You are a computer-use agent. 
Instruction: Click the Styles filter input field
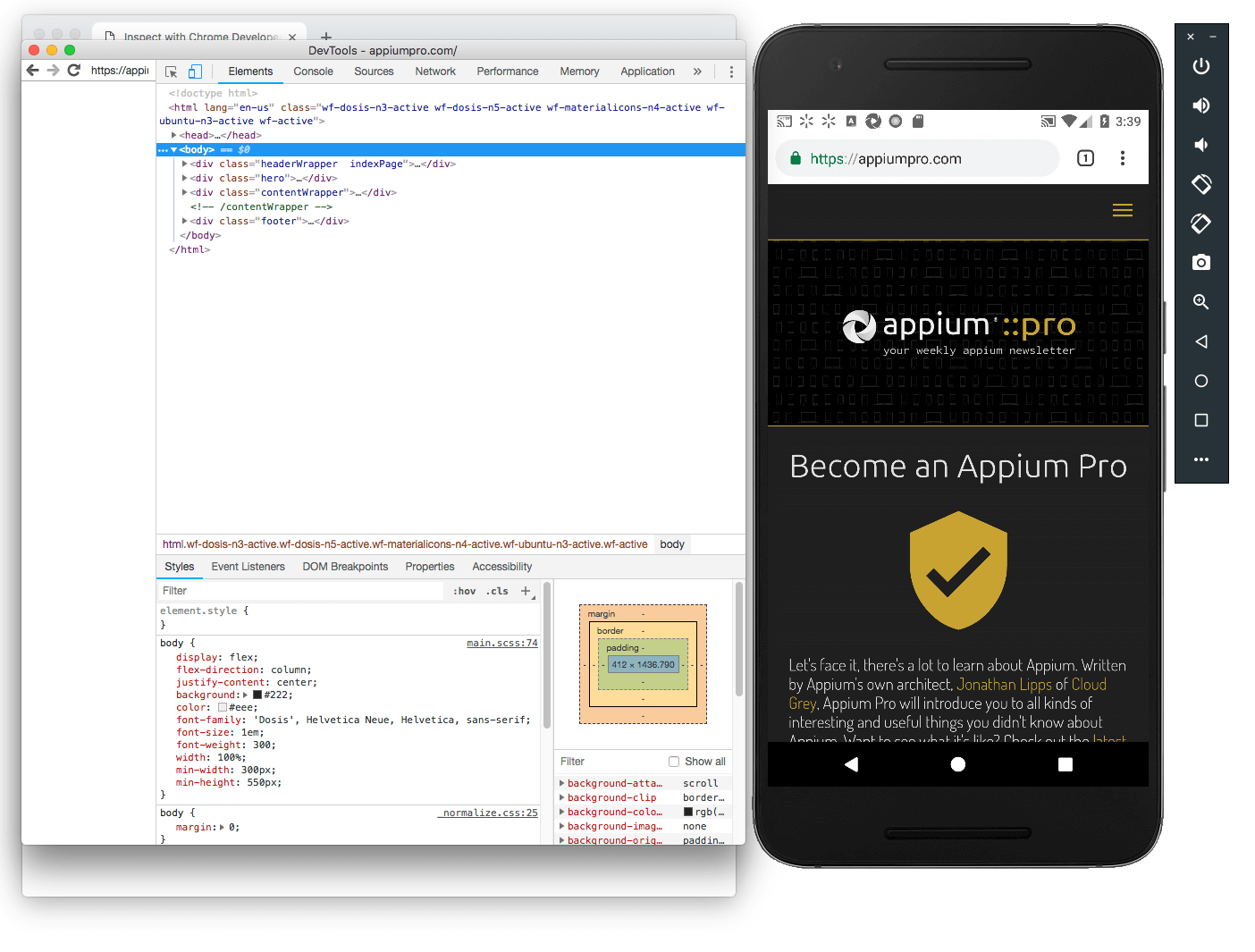point(300,591)
